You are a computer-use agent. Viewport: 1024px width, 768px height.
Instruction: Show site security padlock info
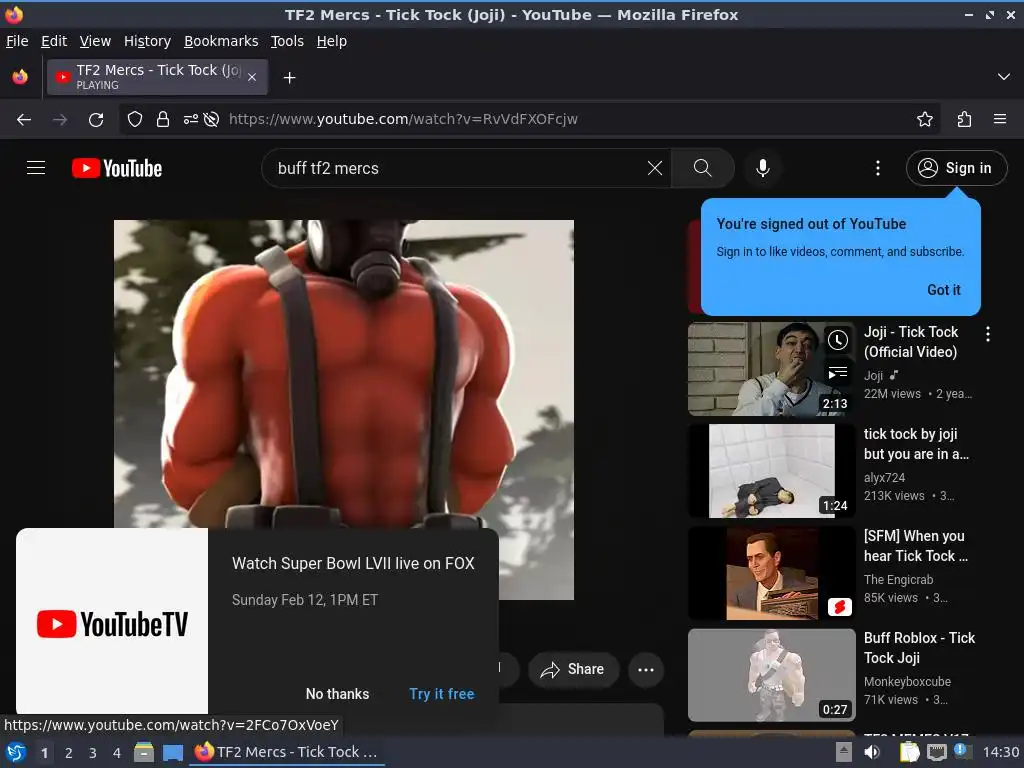[163, 120]
